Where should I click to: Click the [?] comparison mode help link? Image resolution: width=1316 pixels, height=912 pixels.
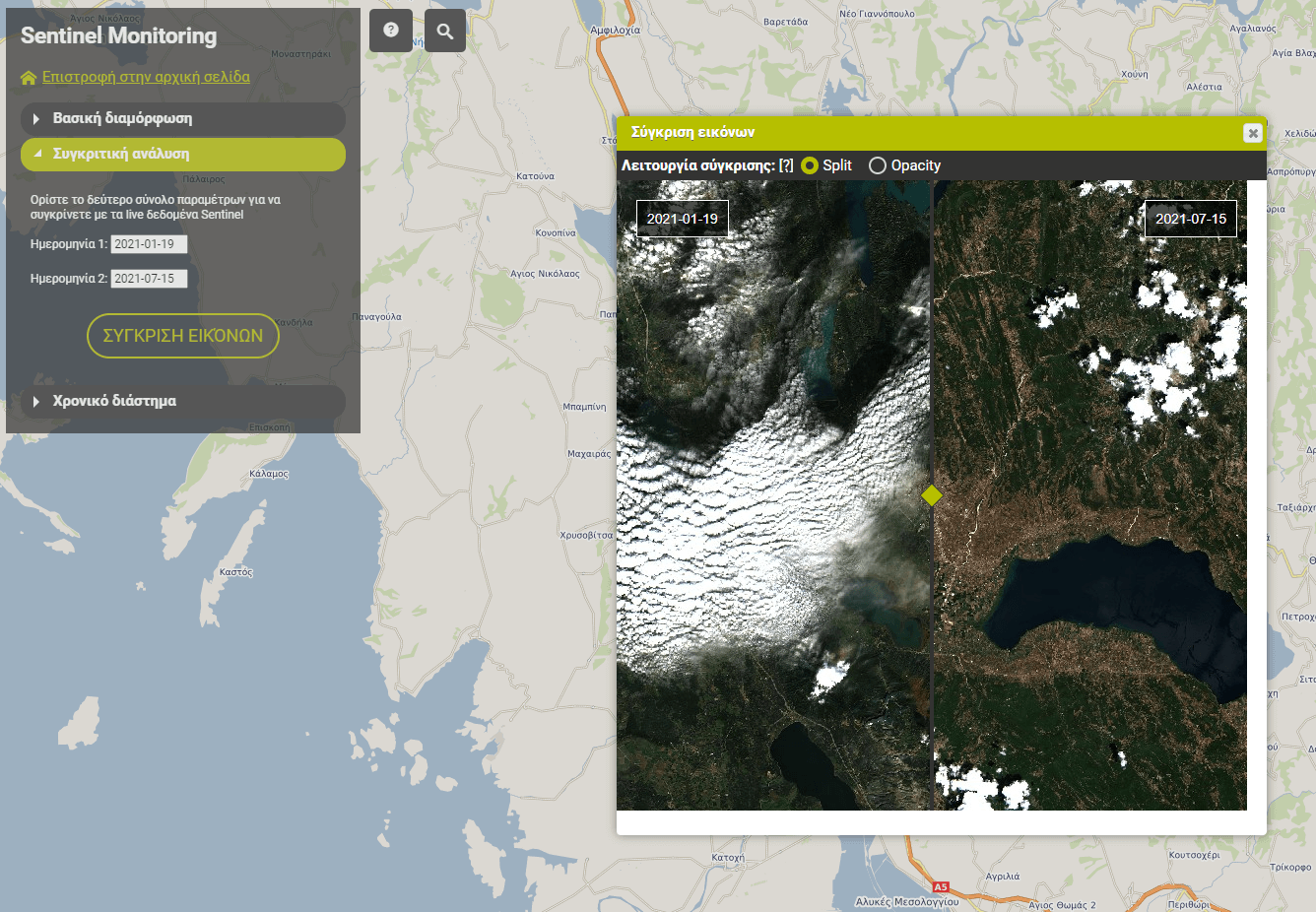click(786, 165)
